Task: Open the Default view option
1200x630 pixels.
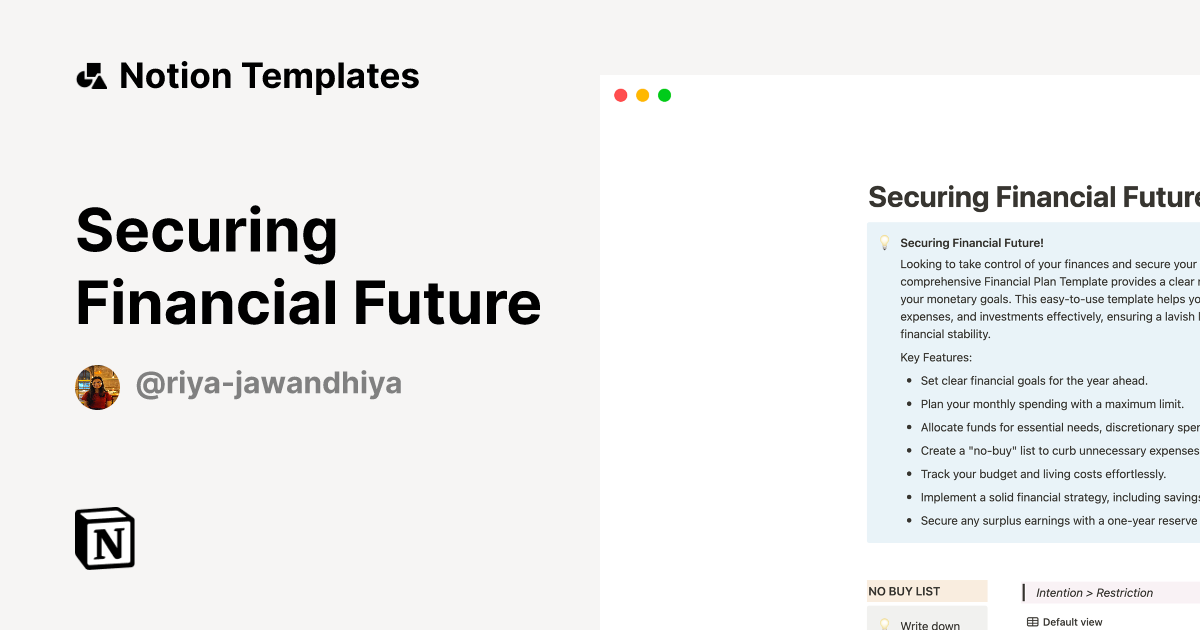Action: click(x=1070, y=621)
